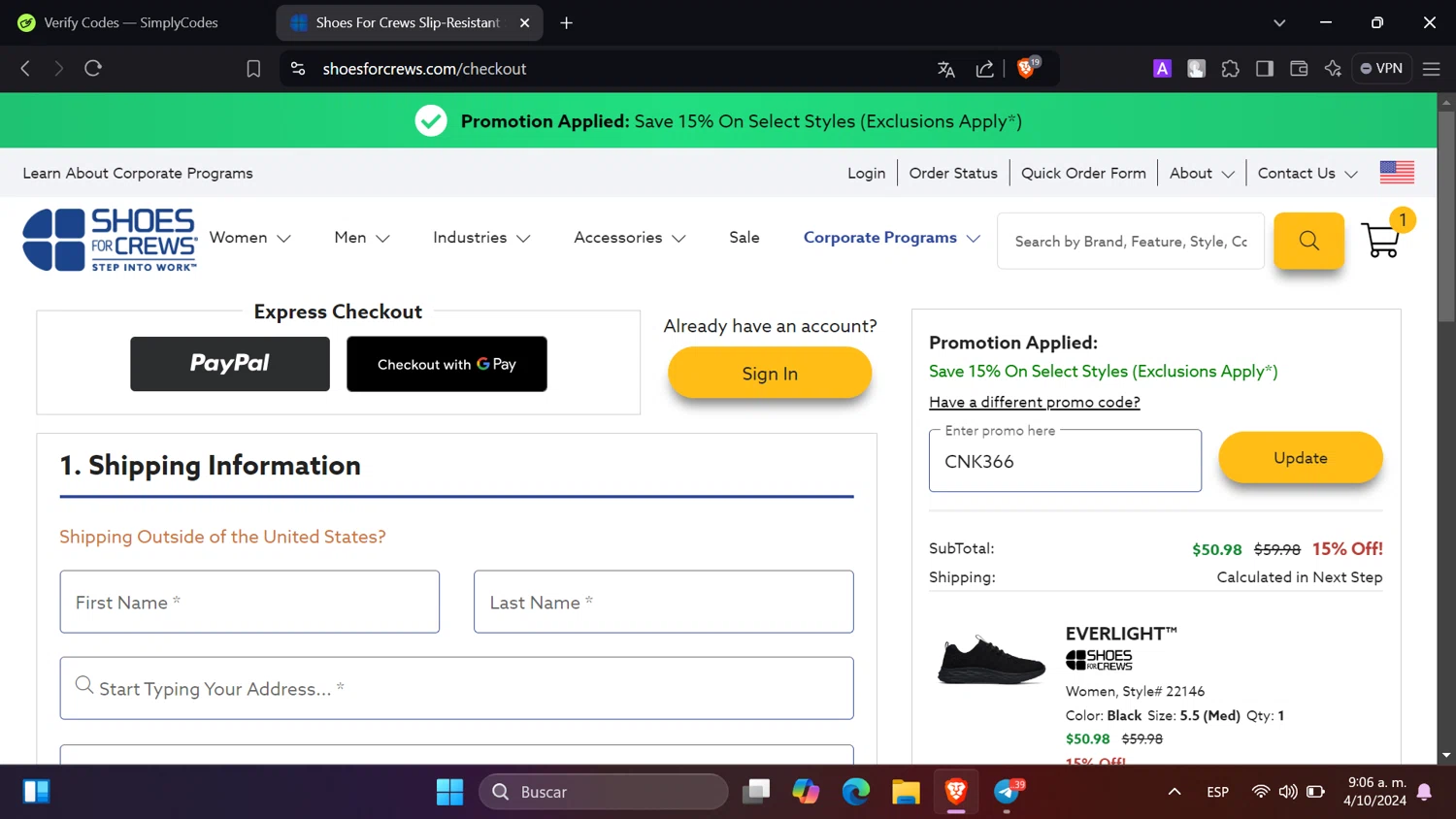Image resolution: width=1456 pixels, height=819 pixels.
Task: Open the widgets icon in taskbar corner
Action: click(36, 792)
